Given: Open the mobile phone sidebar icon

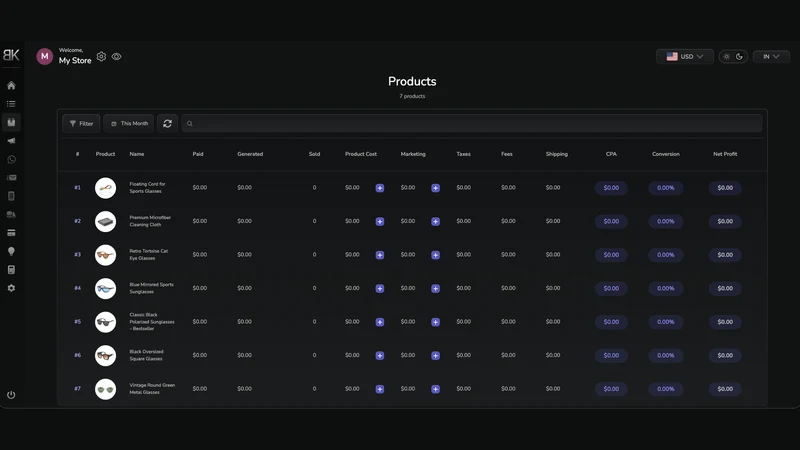Looking at the screenshot, I should 11,196.
